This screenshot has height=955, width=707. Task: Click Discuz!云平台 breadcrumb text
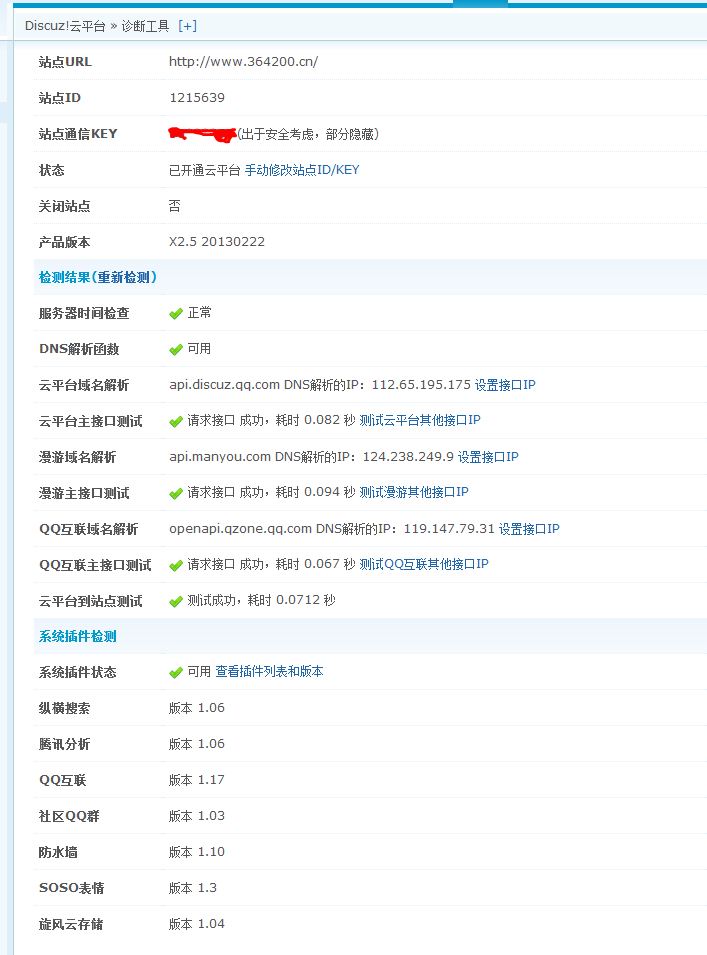coord(65,26)
